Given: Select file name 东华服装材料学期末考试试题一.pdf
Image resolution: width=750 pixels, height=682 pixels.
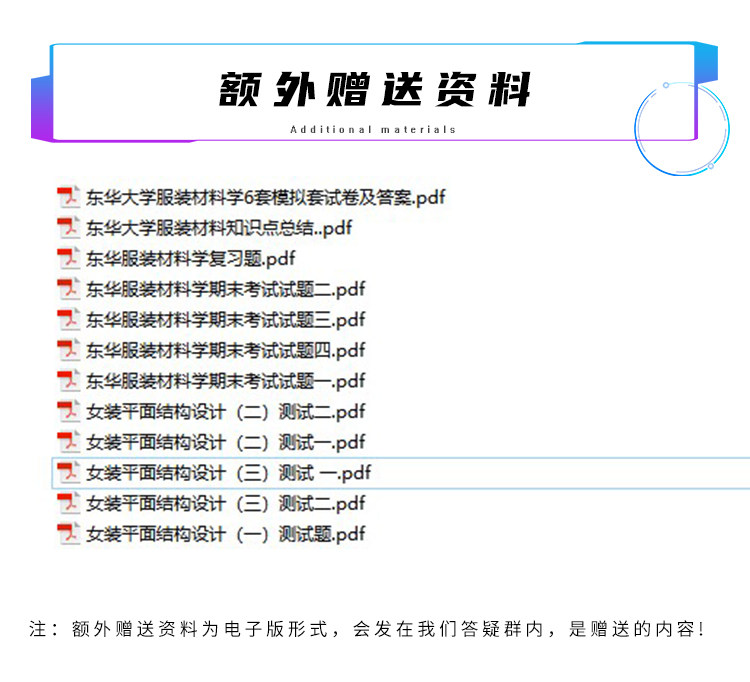Looking at the screenshot, I should 226,381.
